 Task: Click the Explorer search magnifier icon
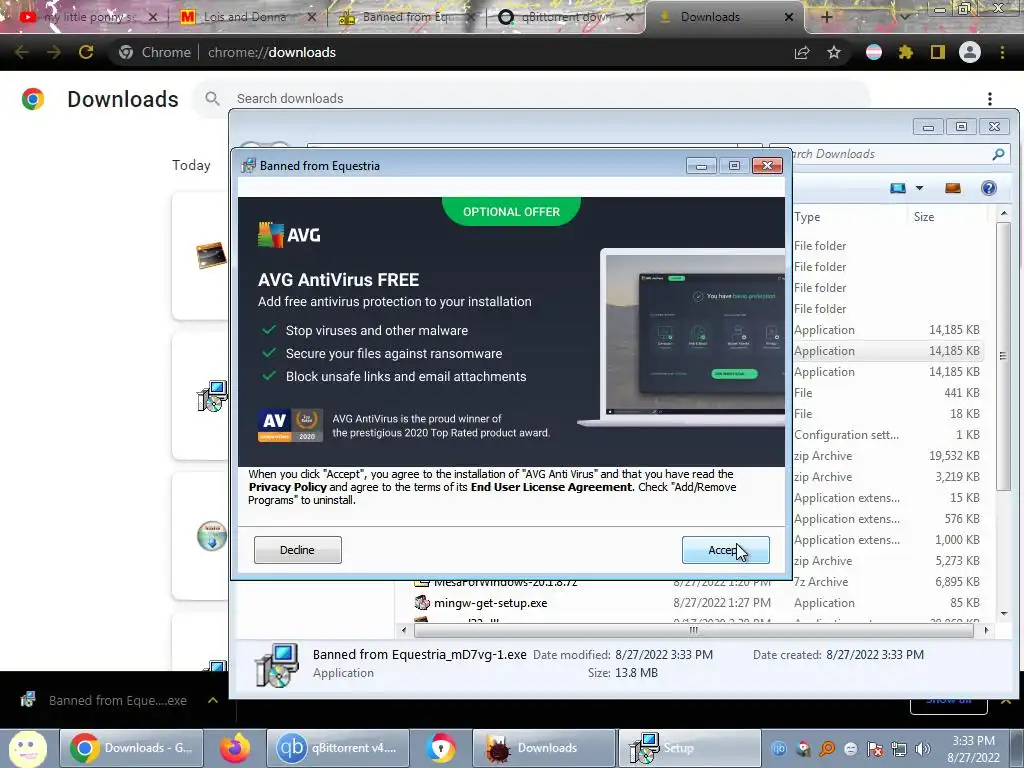click(999, 154)
